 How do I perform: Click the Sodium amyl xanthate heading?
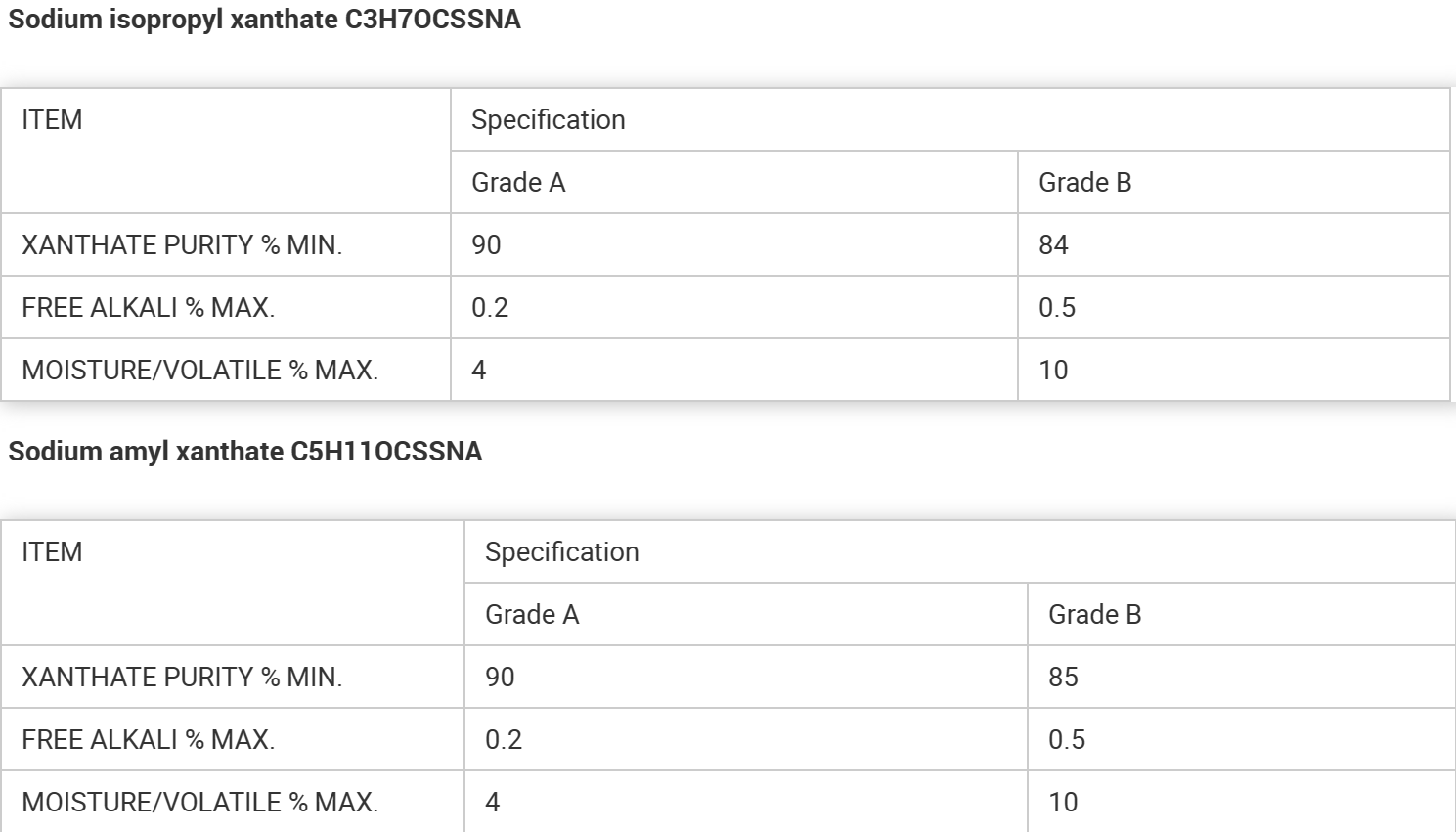click(244, 452)
